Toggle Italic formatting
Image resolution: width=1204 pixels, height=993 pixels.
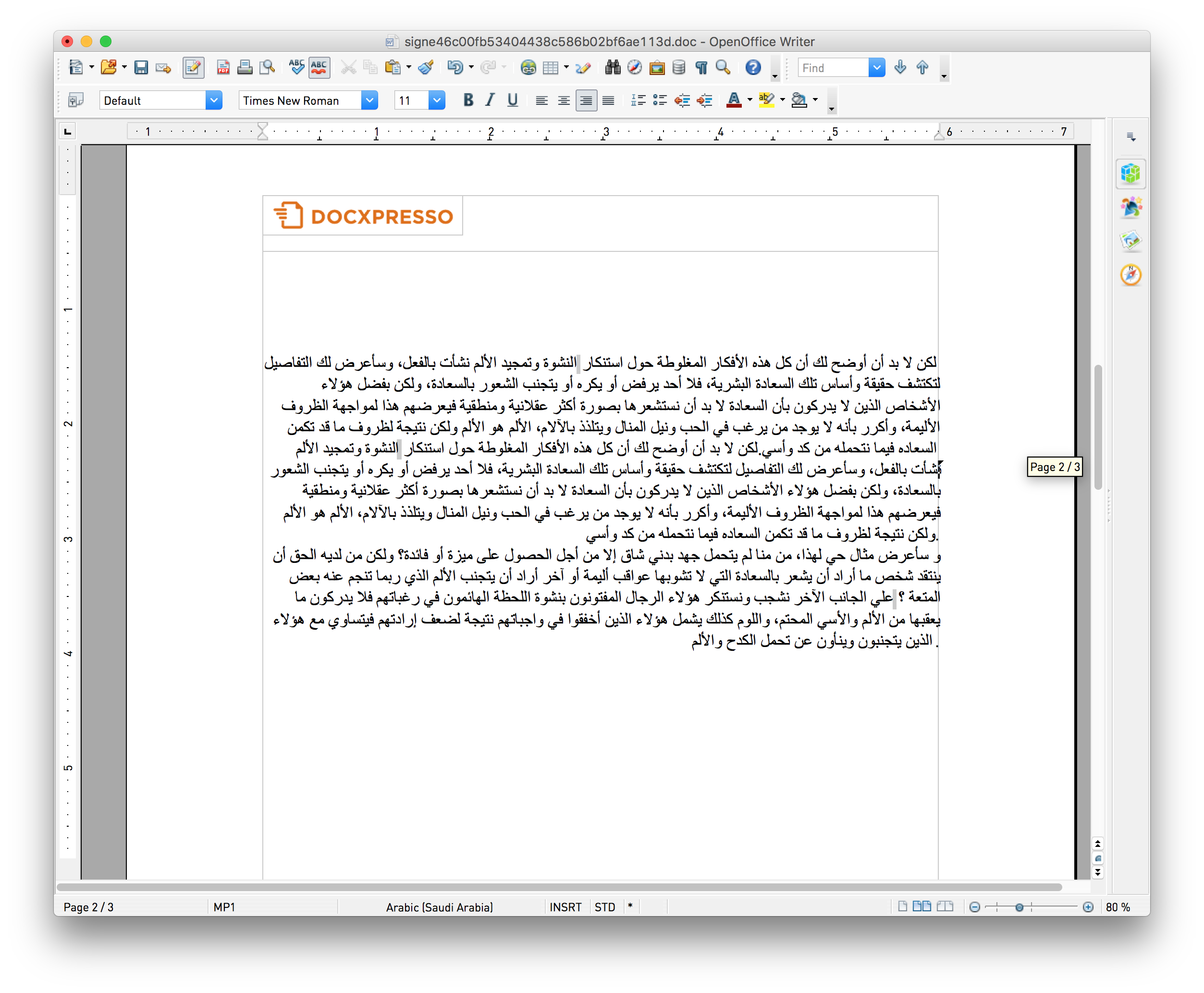(x=490, y=100)
